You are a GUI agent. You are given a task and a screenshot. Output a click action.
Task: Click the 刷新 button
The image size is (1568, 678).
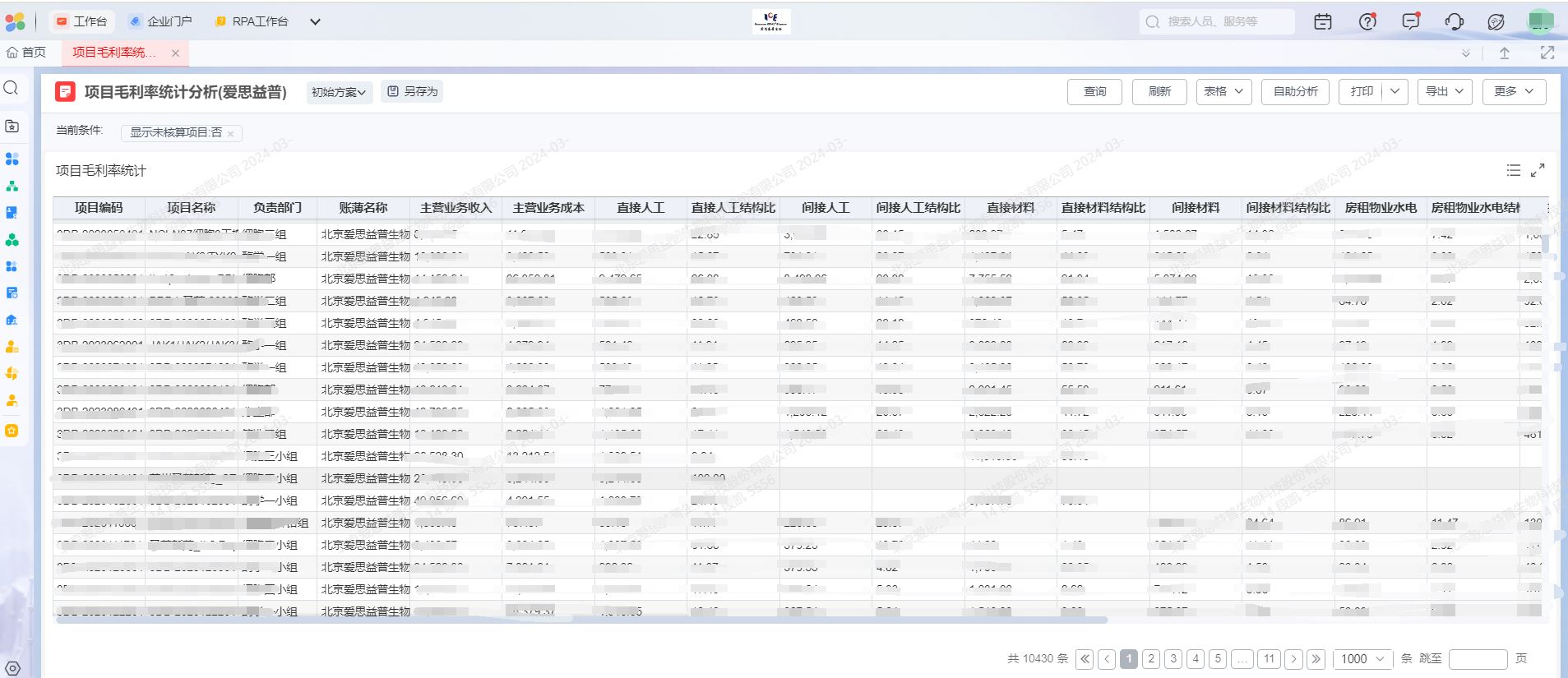(1159, 92)
